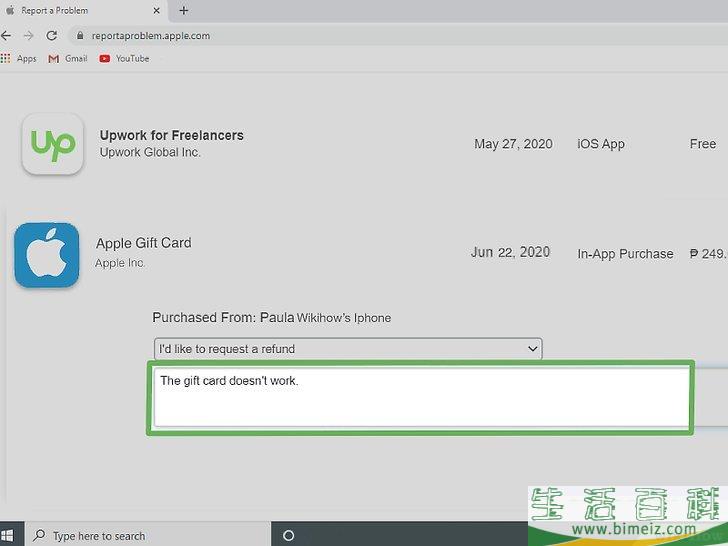Image resolution: width=728 pixels, height=546 pixels.
Task: Click the Upwork app icon
Action: (52, 144)
